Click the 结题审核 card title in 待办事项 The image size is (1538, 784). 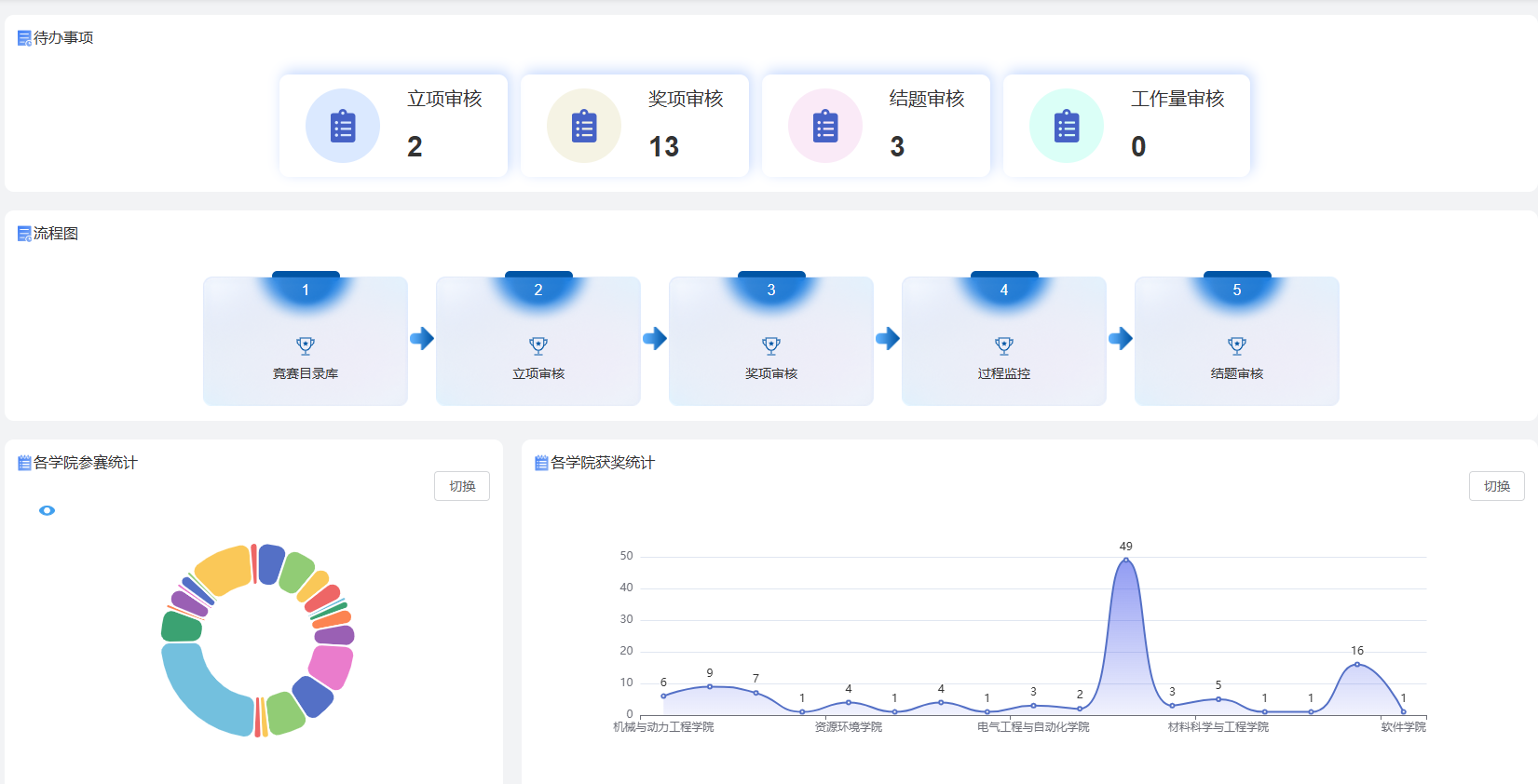pos(927,99)
